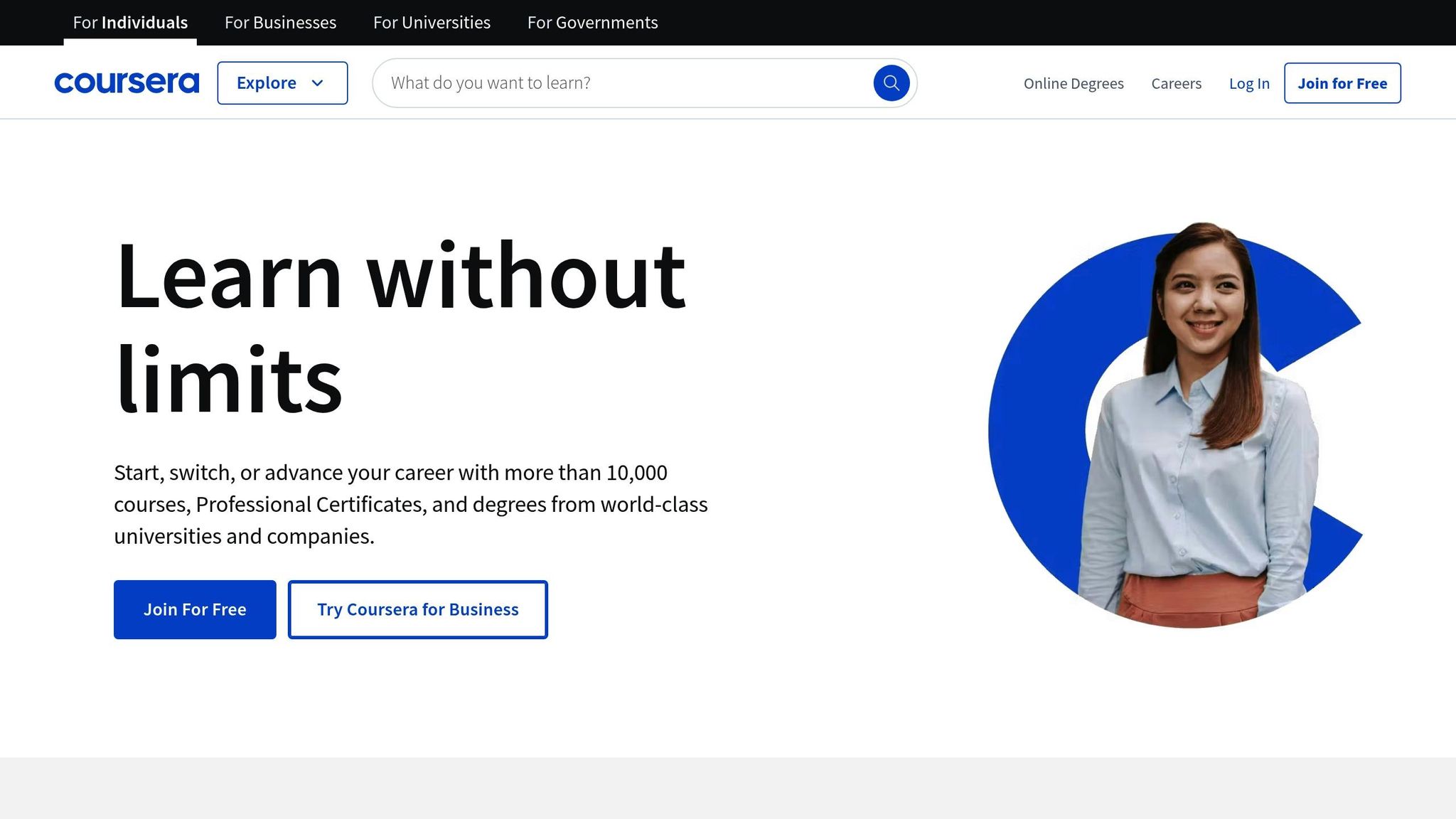Click the Join for Free header button
This screenshot has height=819, width=1456.
pos(1342,82)
